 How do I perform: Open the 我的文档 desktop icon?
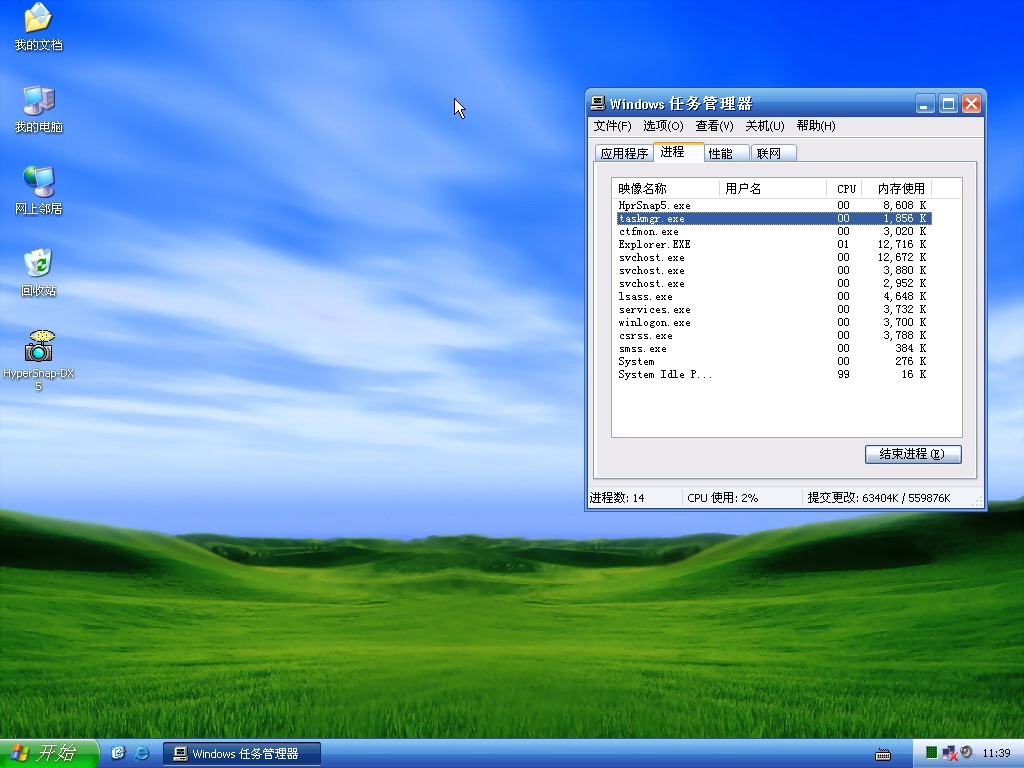[x=38, y=26]
